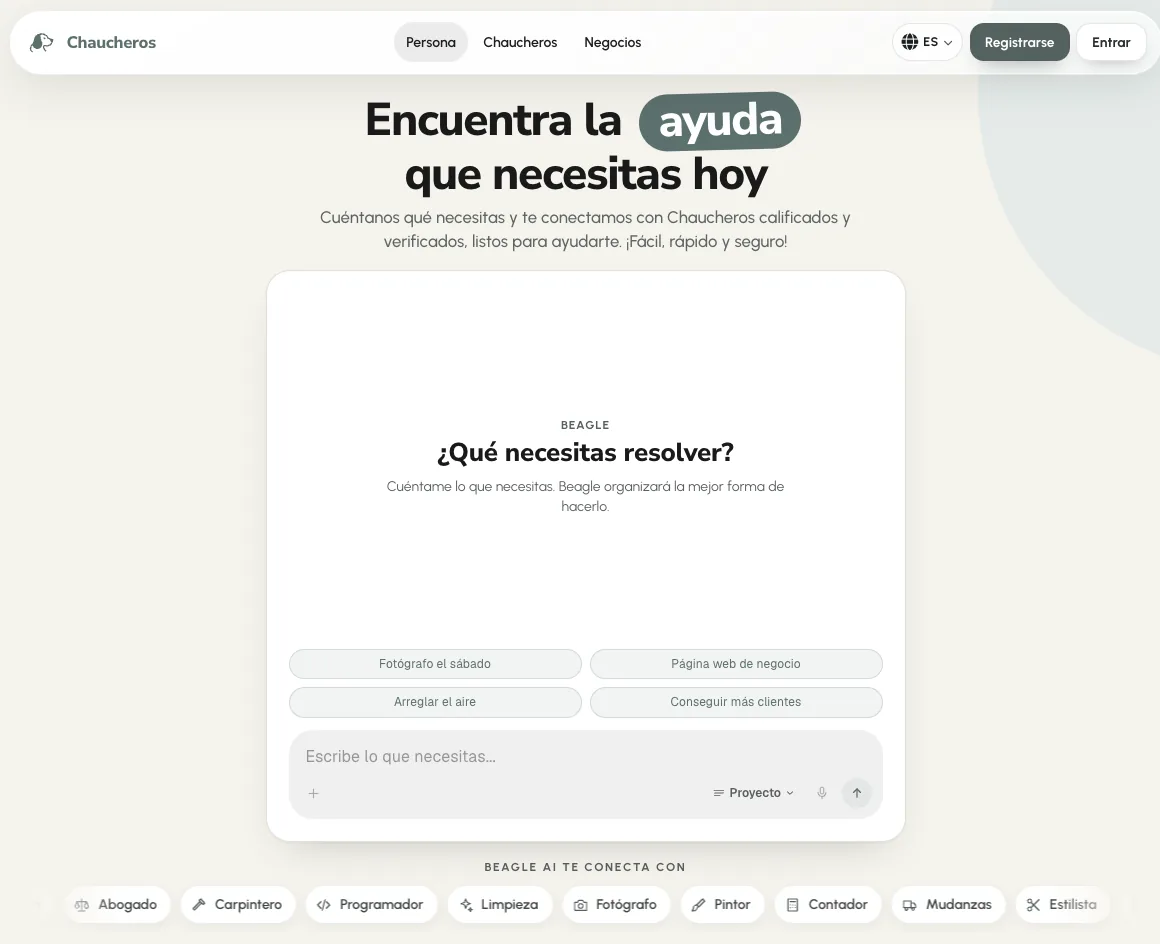Click the Entrar button
1160x944 pixels.
pyautogui.click(x=1111, y=42)
